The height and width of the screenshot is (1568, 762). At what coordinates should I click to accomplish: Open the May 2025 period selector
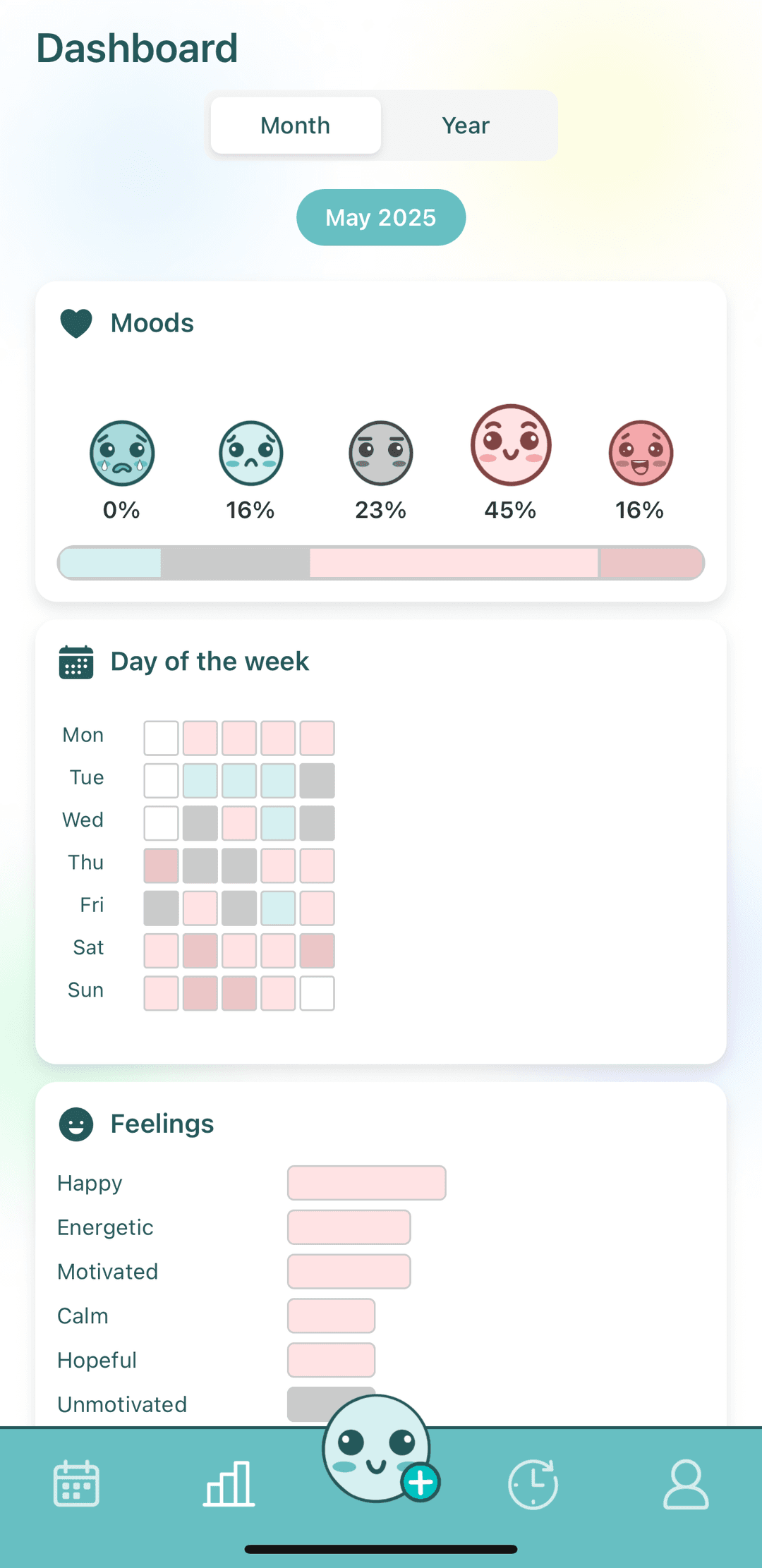[380, 217]
